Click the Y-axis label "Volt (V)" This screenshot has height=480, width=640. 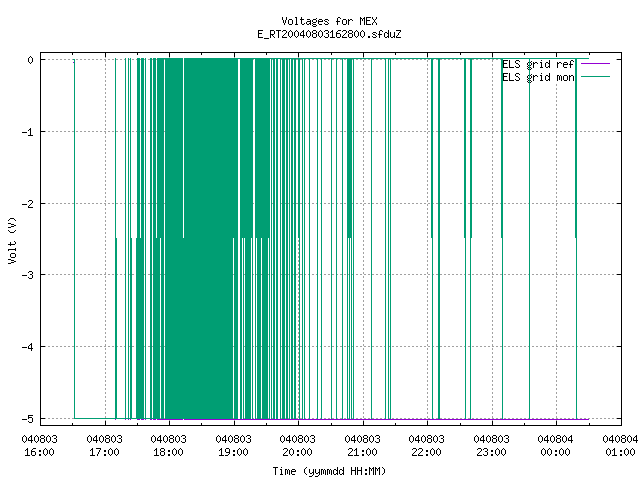coord(12,240)
